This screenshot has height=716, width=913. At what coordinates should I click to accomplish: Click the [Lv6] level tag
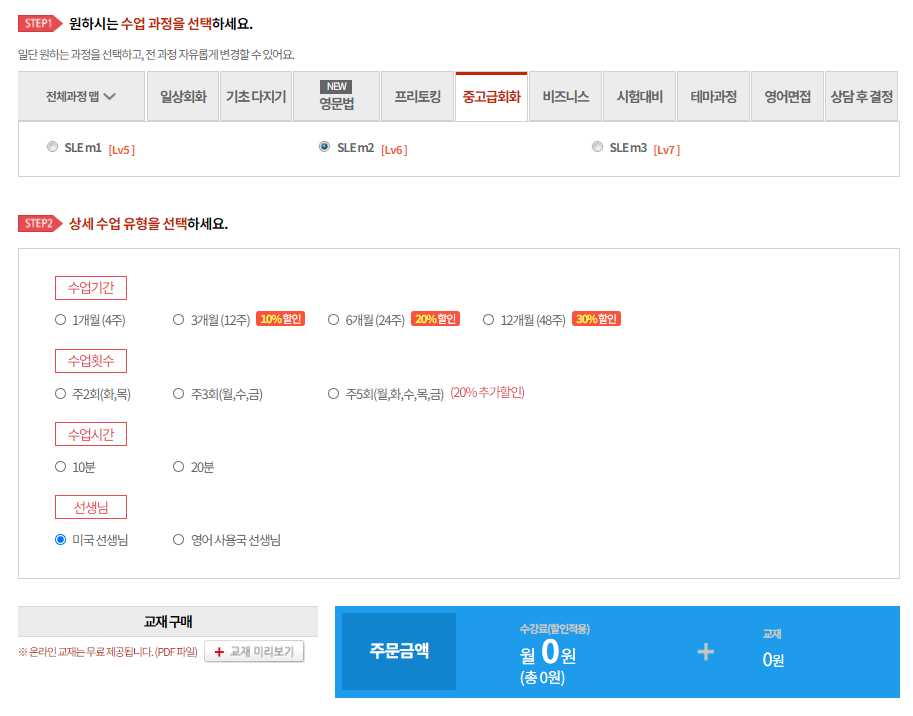click(394, 150)
